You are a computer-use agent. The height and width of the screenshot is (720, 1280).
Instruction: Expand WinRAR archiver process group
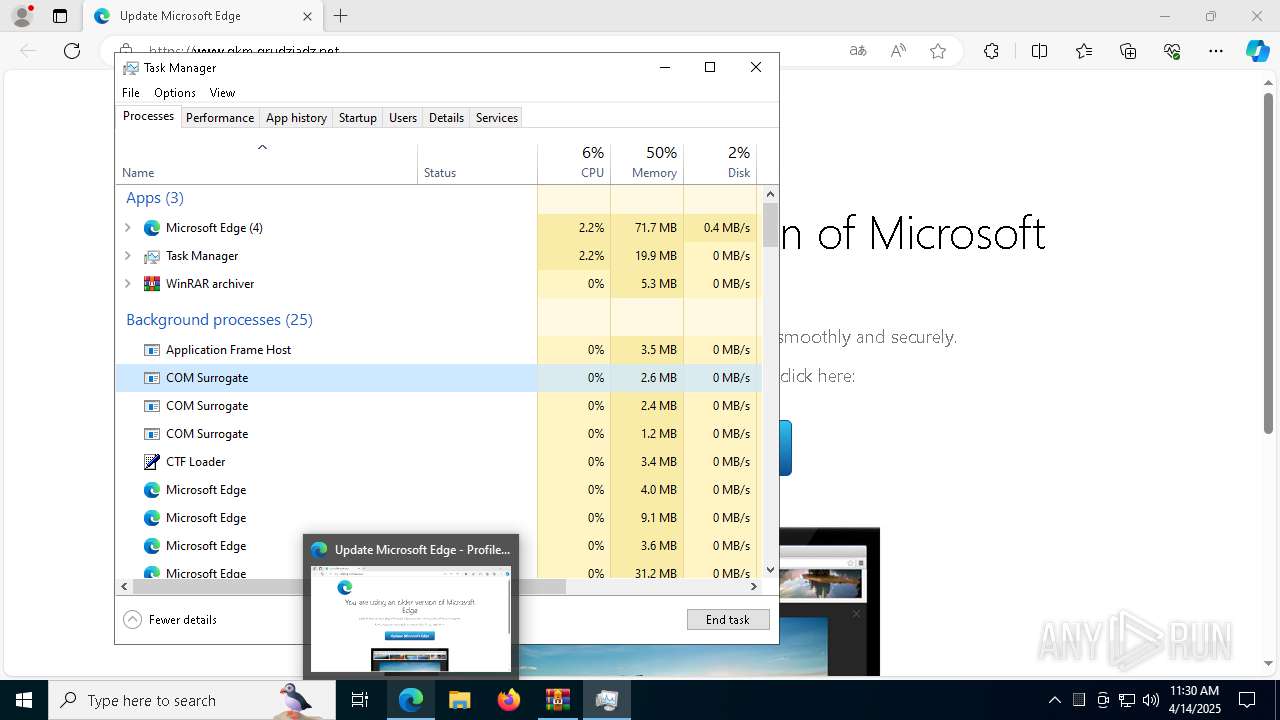click(127, 284)
